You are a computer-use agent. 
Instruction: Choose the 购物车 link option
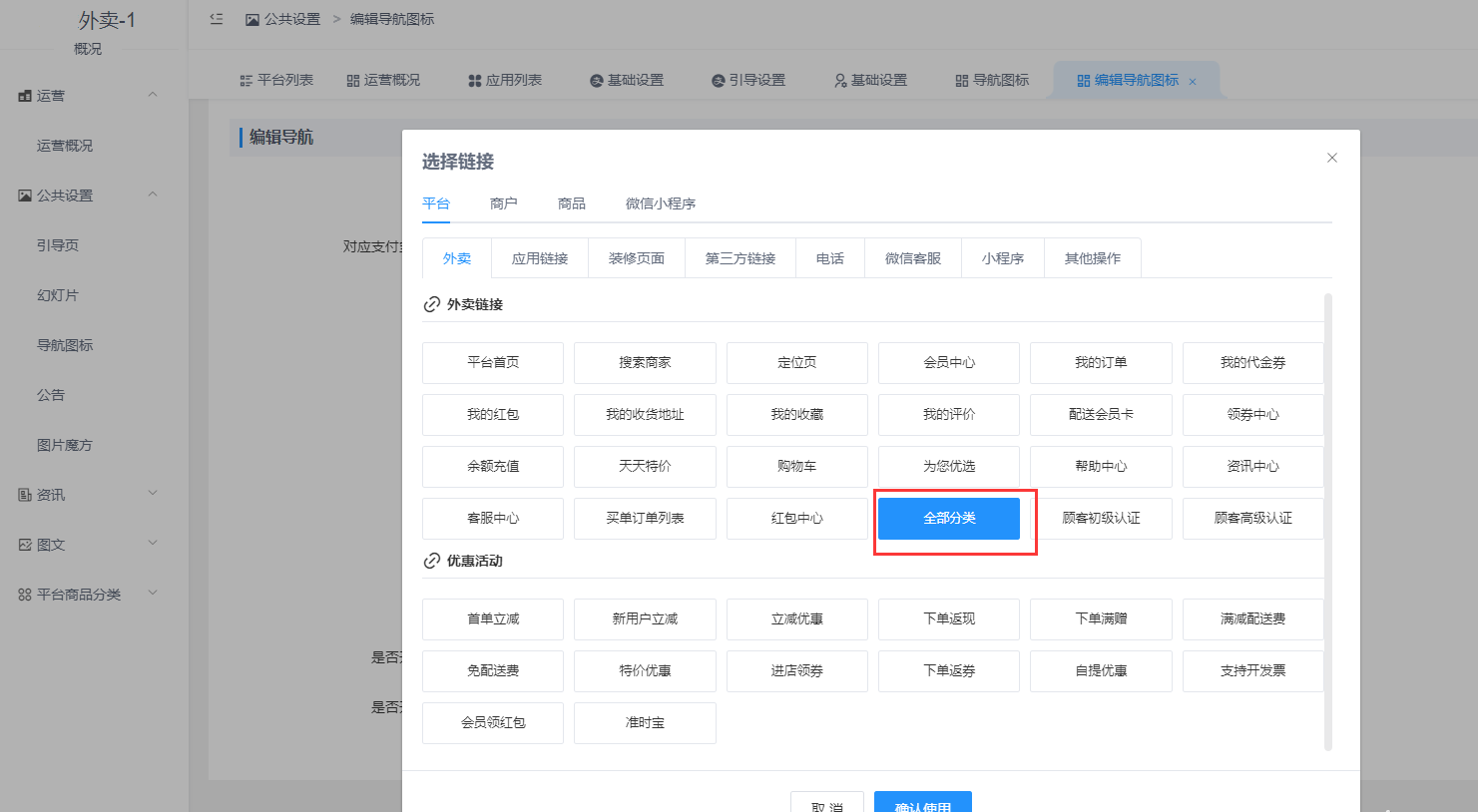click(x=796, y=467)
